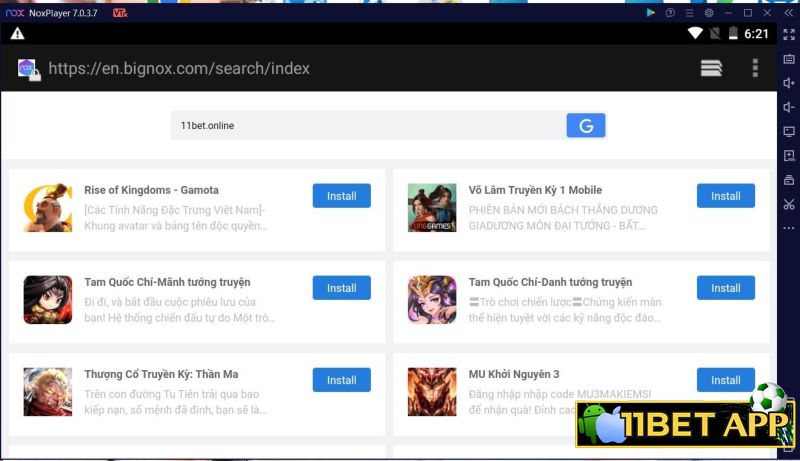Open the Nox hamburger menu in title bar
Image resolution: width=800 pixels, height=461 pixels.
689,13
